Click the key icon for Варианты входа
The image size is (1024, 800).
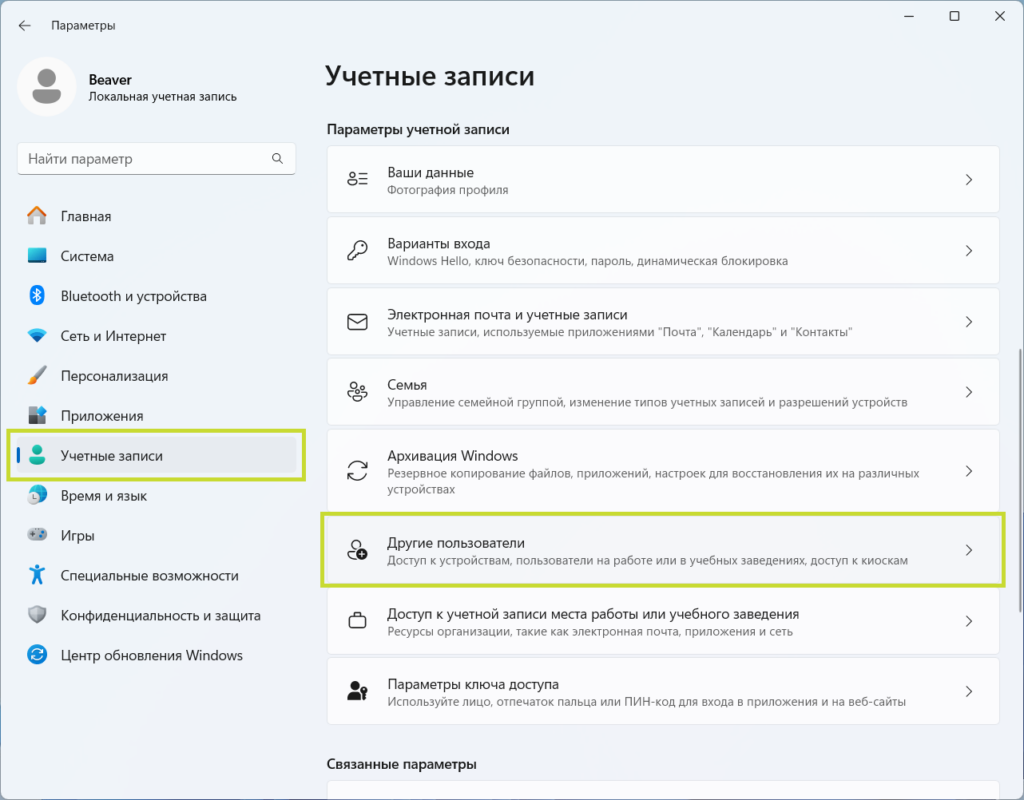point(357,250)
